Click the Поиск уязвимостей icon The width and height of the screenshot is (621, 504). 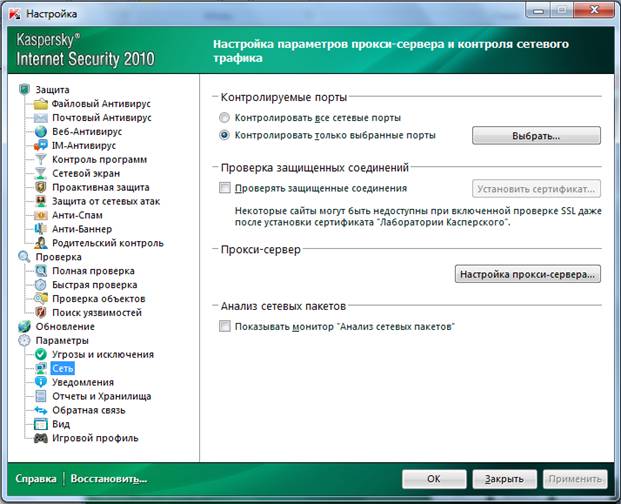[41, 312]
